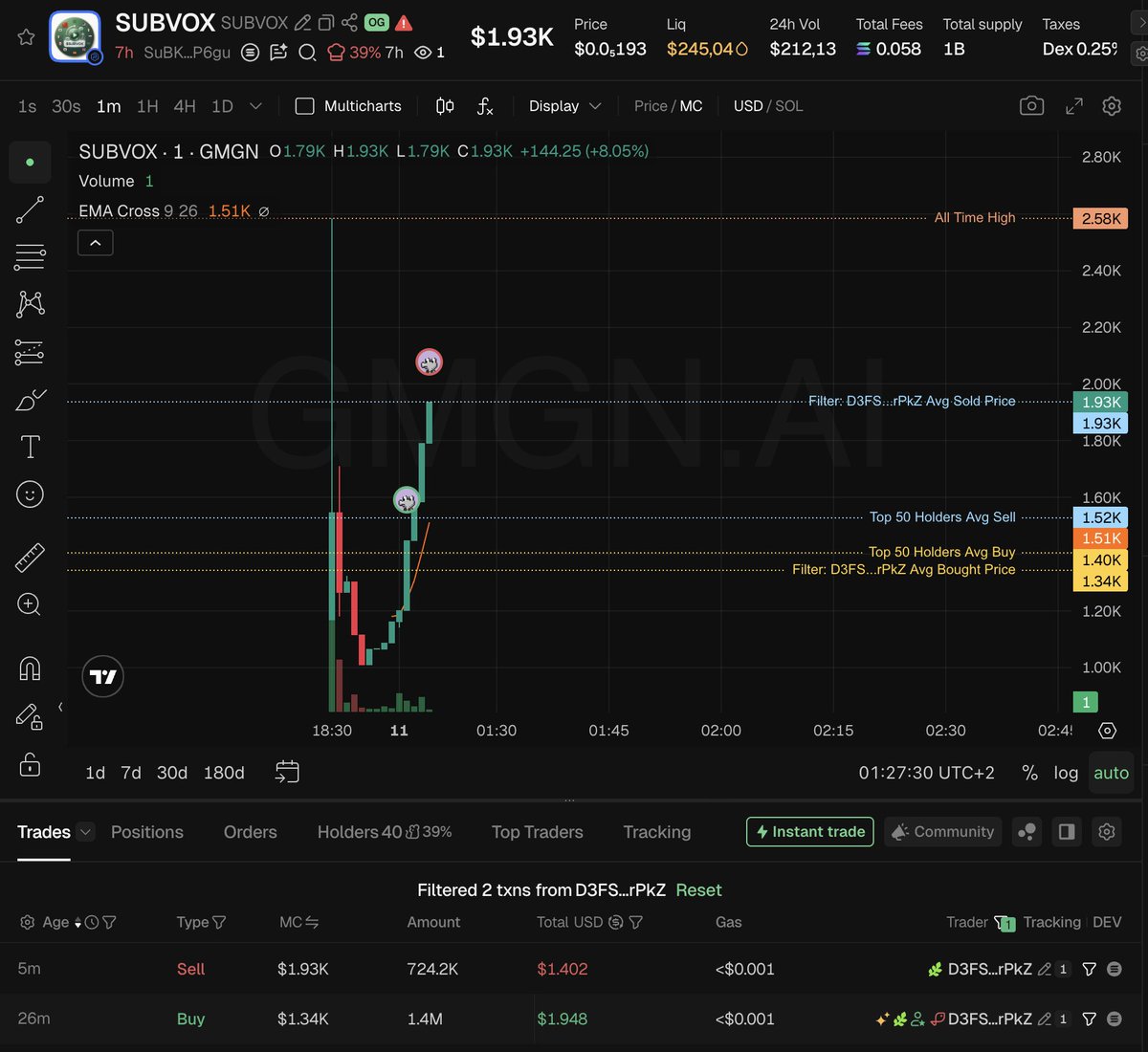Click the round menu icon after SuBK...P6gu
Image resolution: width=1148 pixels, height=1052 pixels.
tap(250, 53)
